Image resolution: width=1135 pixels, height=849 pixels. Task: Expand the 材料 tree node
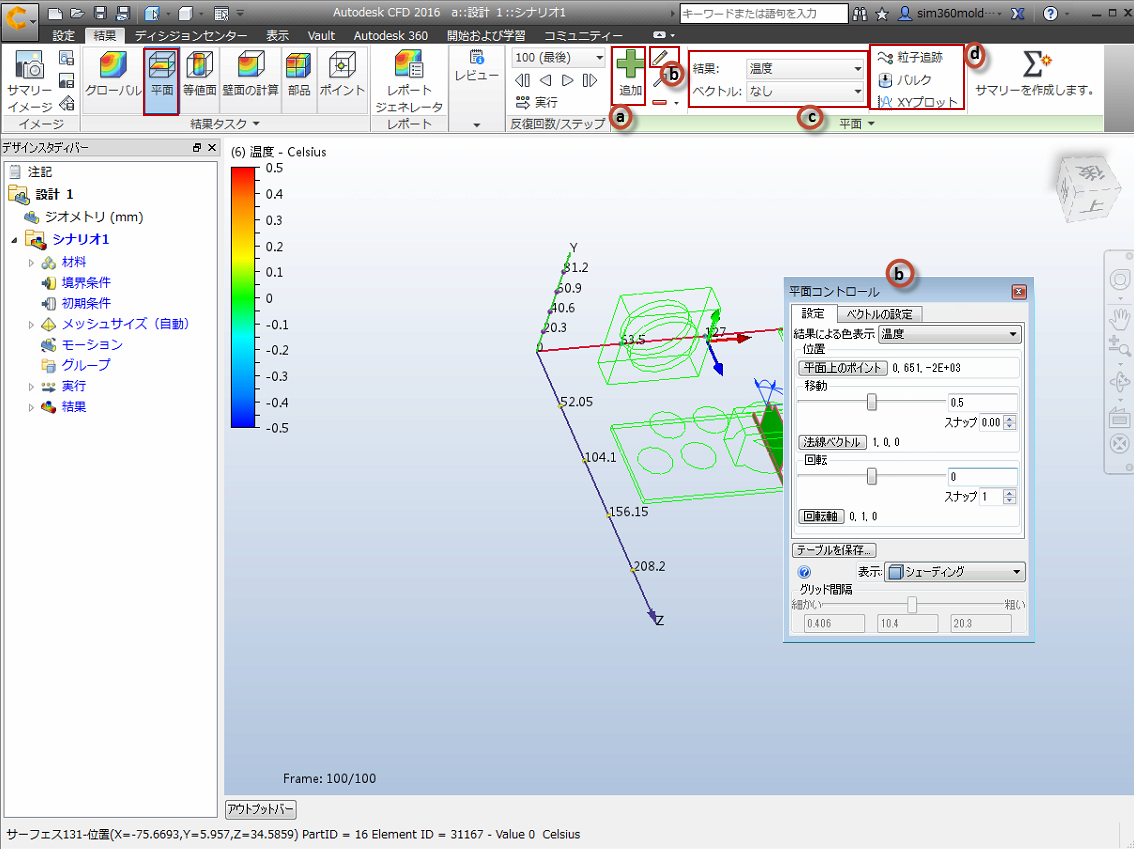tap(31, 263)
